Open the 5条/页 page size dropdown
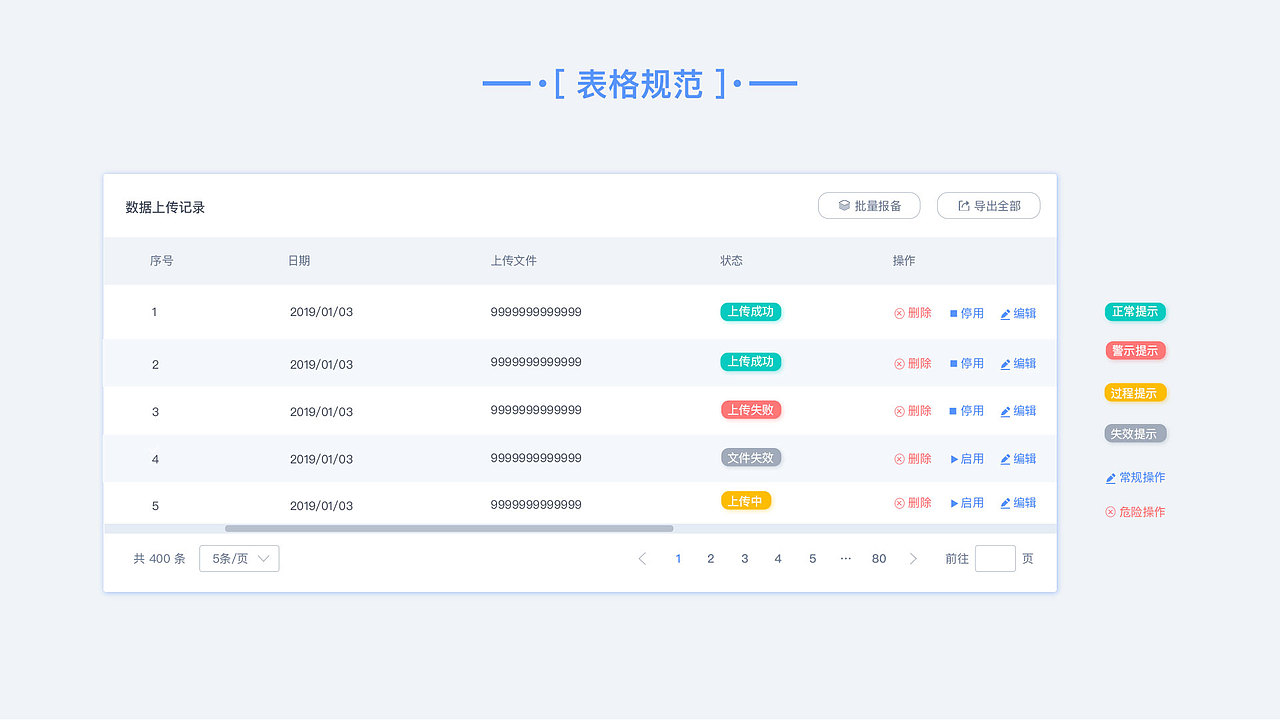 (x=239, y=558)
